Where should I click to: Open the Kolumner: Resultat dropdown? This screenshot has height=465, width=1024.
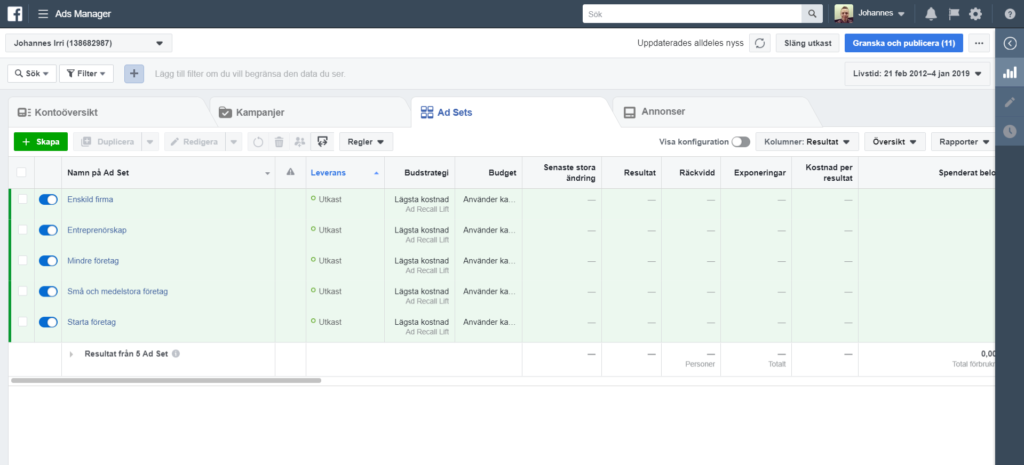click(807, 142)
